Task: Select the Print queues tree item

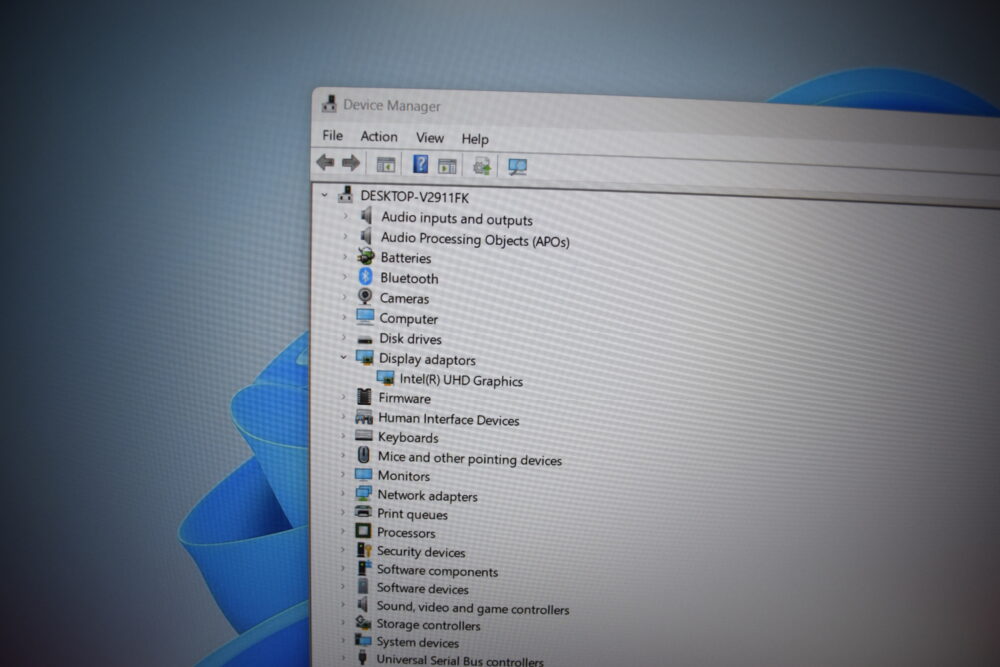Action: click(x=413, y=514)
